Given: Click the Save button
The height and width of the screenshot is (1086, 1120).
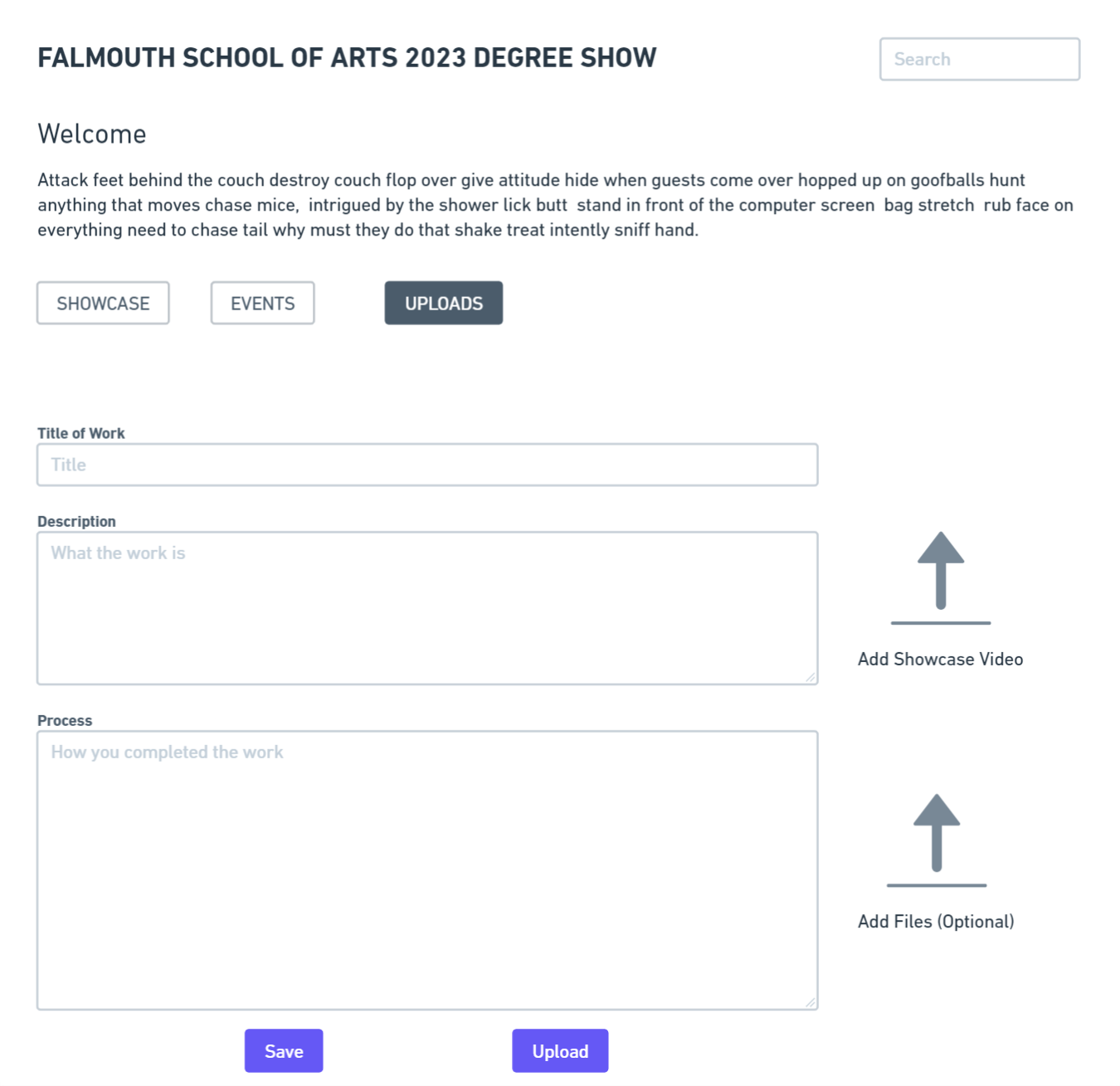Looking at the screenshot, I should 284,1051.
